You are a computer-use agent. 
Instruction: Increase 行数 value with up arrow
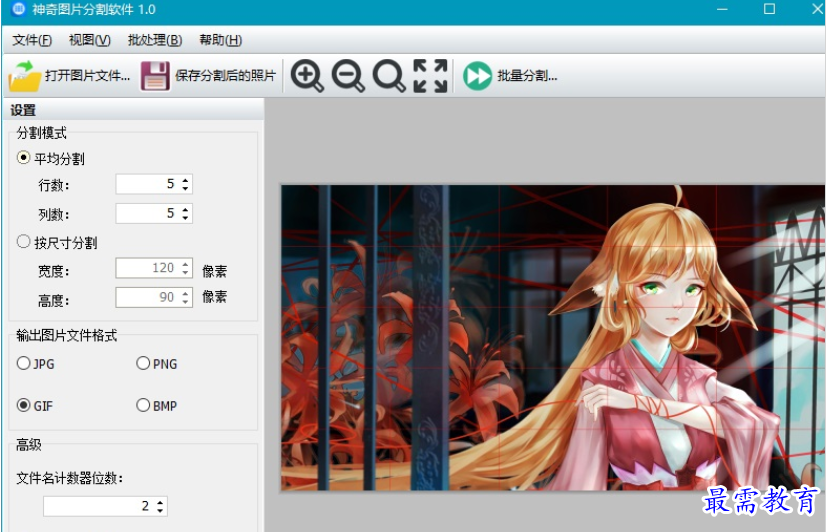[x=185, y=180]
